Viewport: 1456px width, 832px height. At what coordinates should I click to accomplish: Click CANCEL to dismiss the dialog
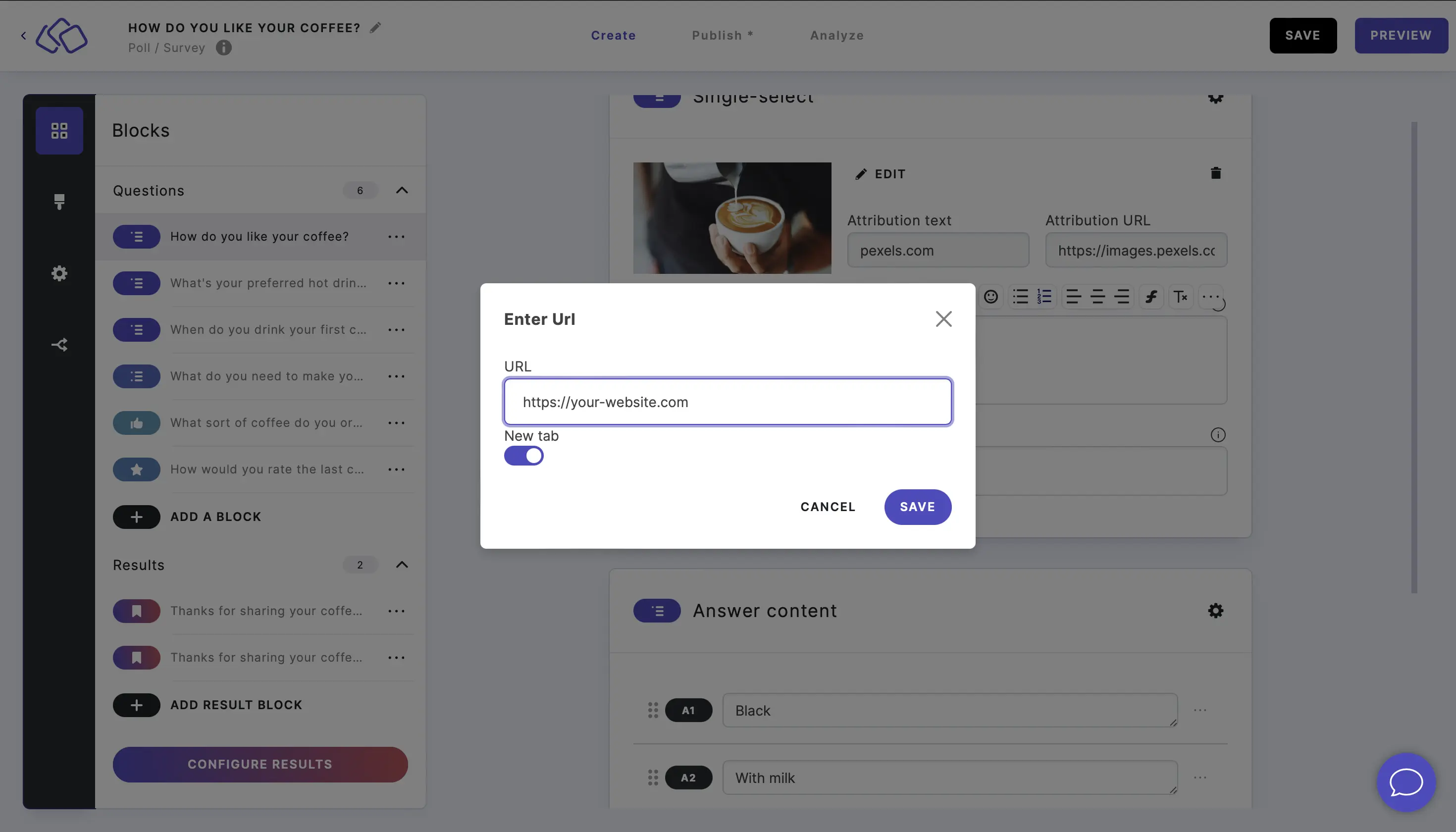828,507
